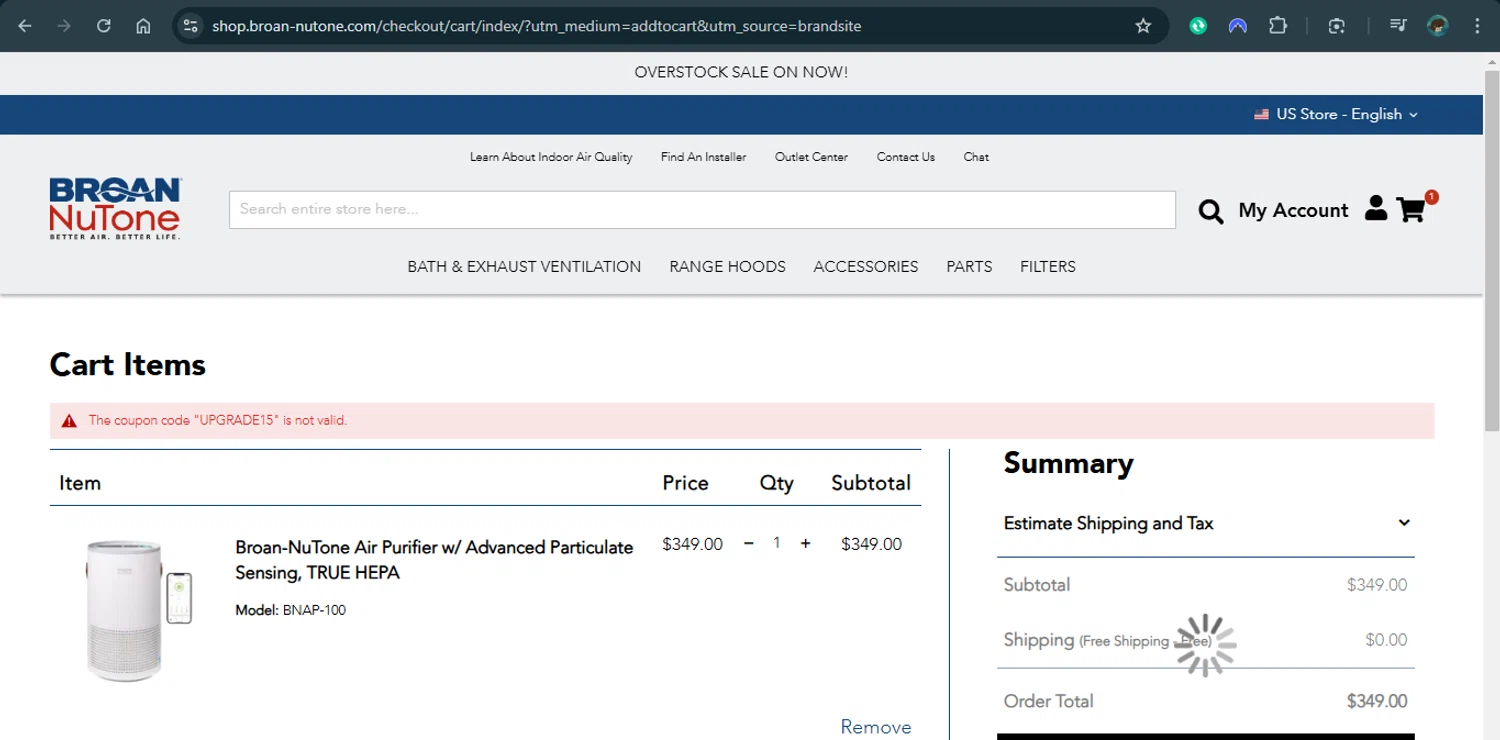Go to Outlet Center
1500x740 pixels.
point(811,157)
